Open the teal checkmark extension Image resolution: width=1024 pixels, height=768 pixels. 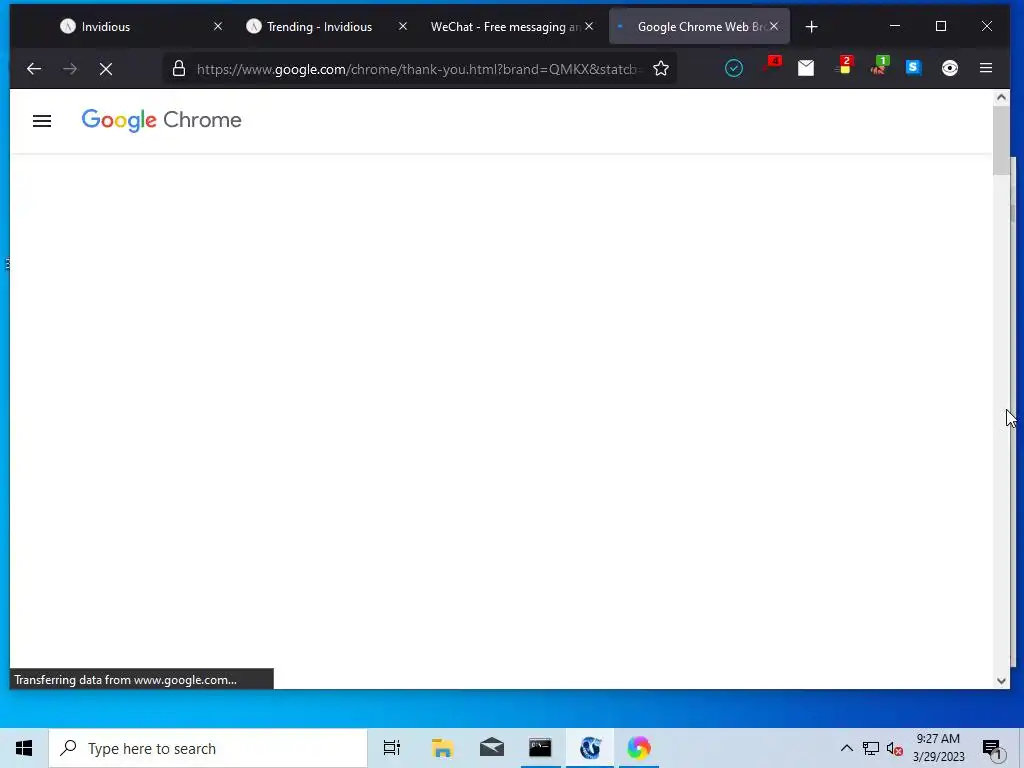coord(734,68)
